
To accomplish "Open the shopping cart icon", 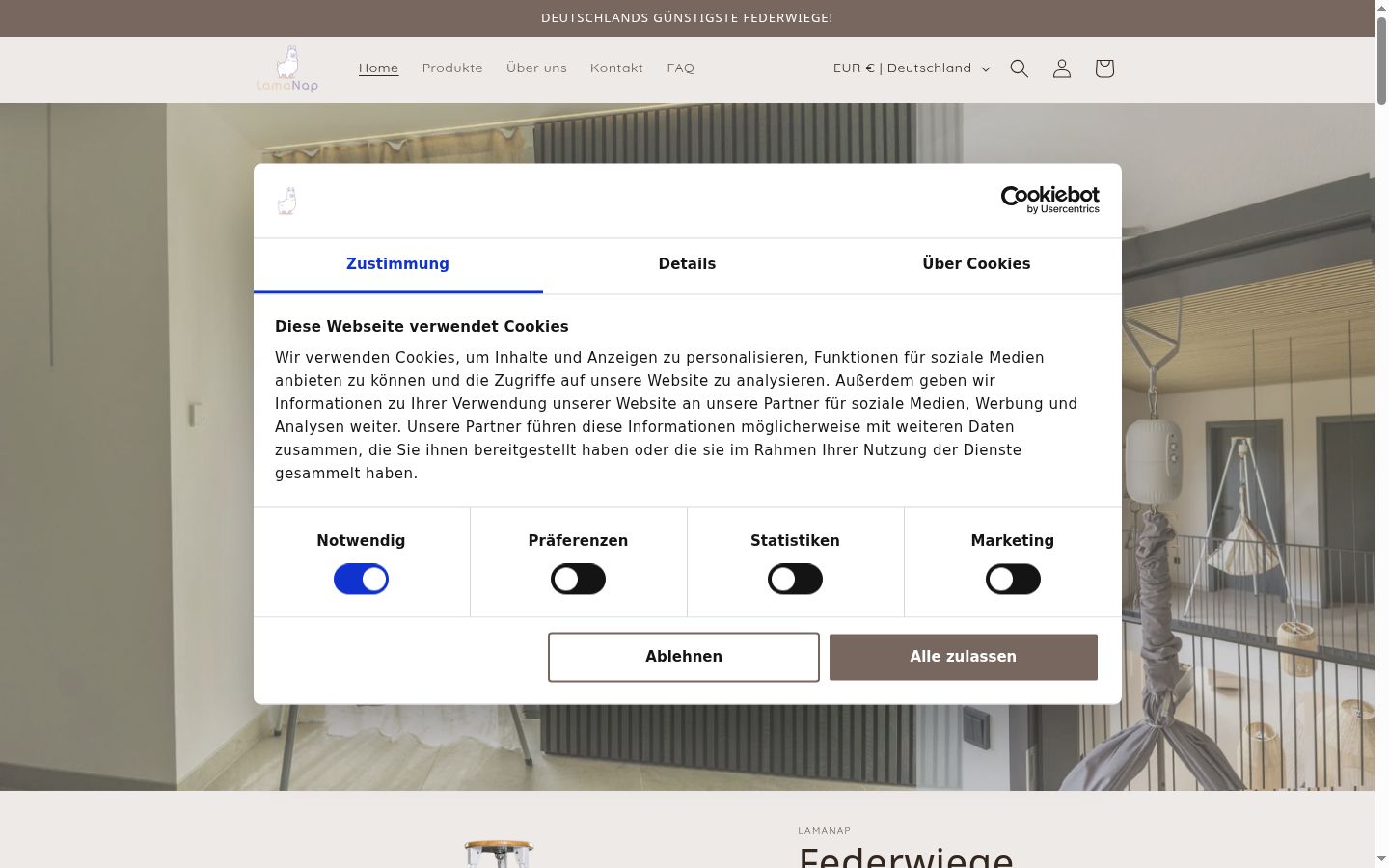I will (1104, 68).
